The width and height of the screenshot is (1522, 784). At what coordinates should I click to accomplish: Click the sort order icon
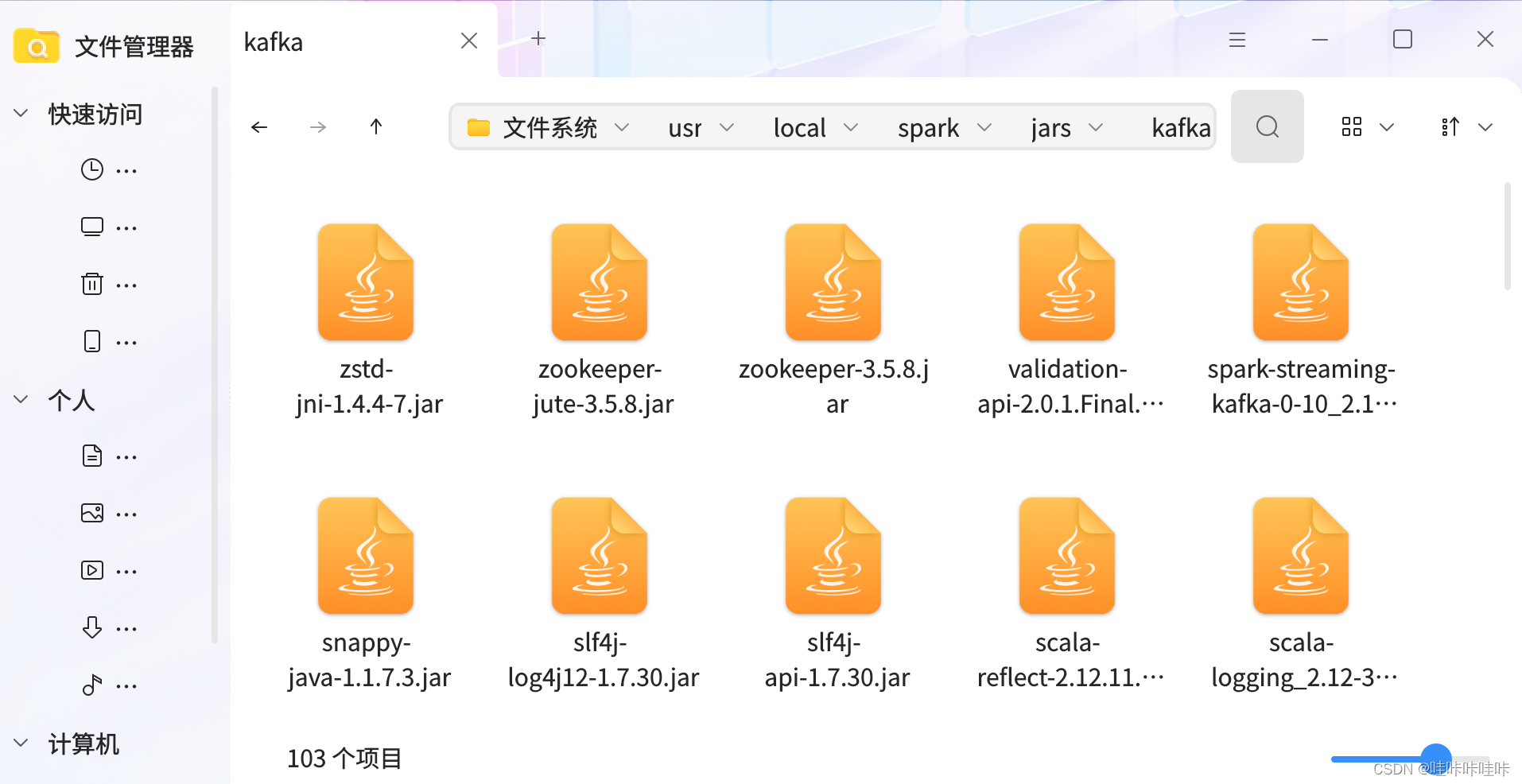click(1450, 126)
